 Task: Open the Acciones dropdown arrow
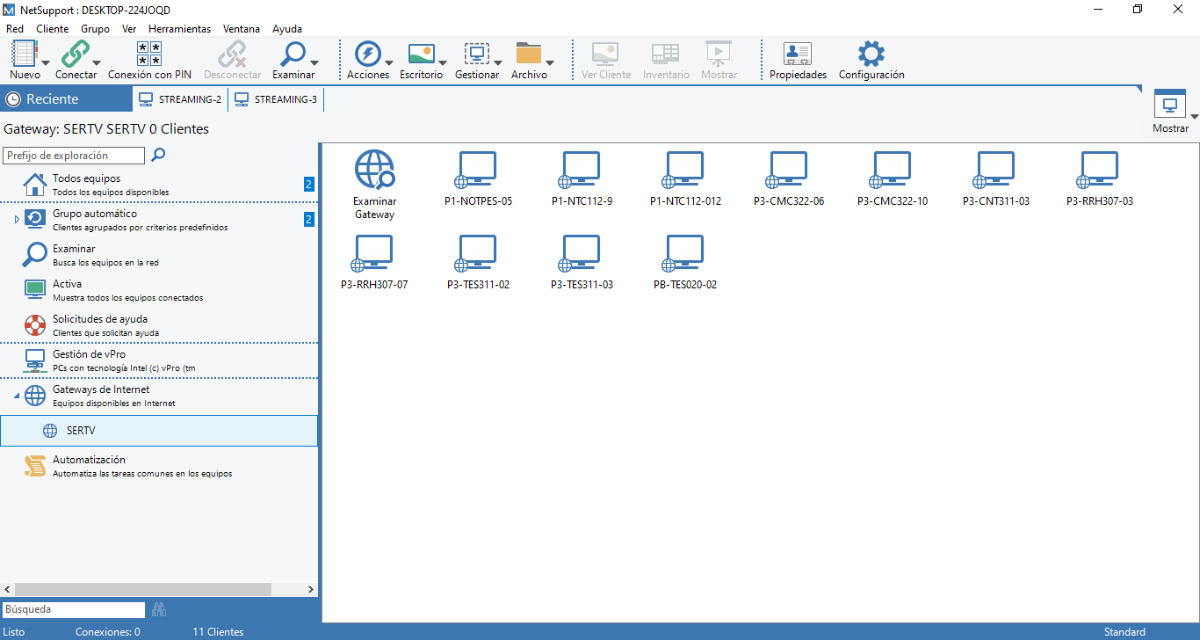388,61
